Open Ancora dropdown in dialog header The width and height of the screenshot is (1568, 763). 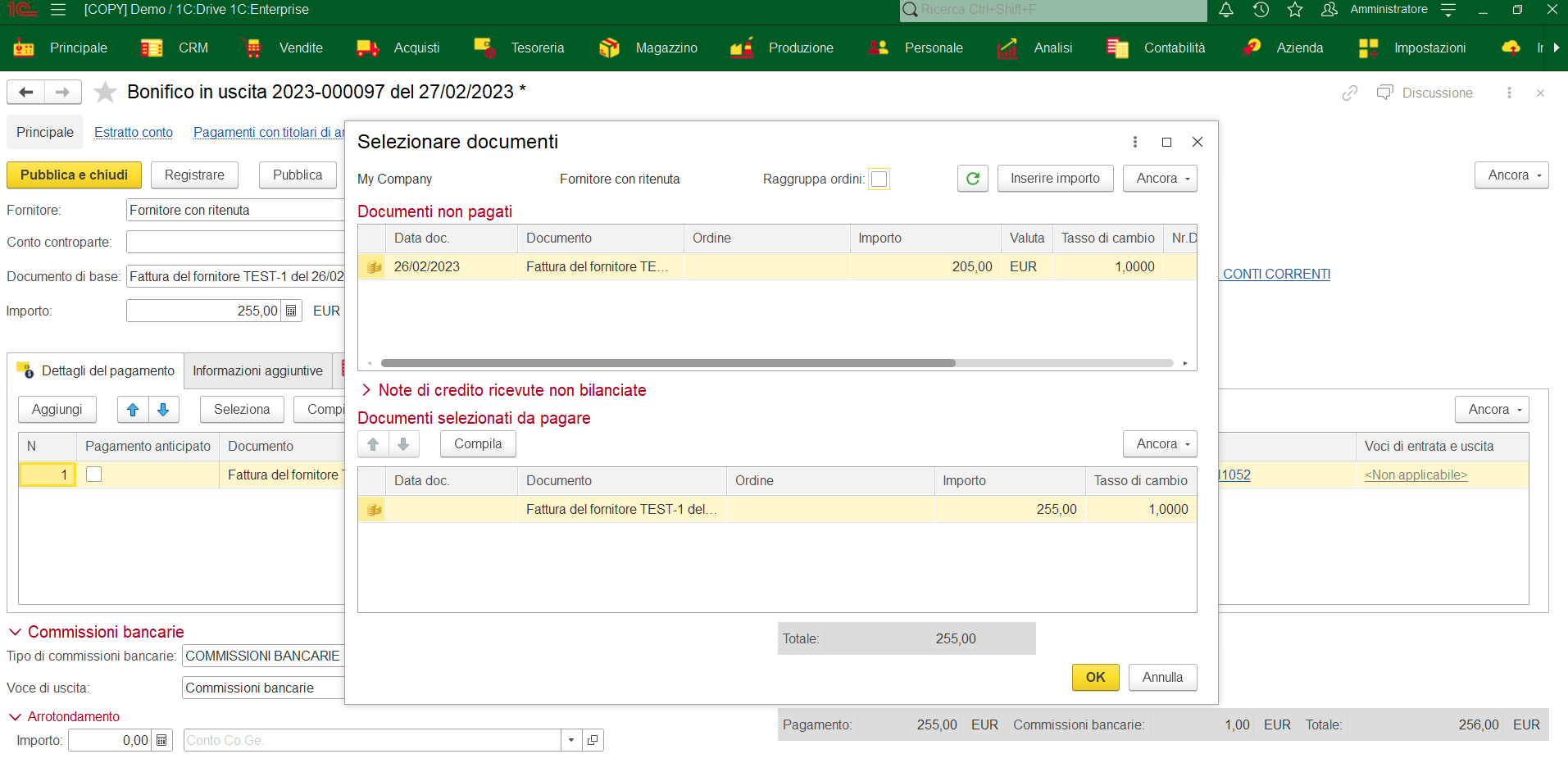pyautogui.click(x=1160, y=179)
